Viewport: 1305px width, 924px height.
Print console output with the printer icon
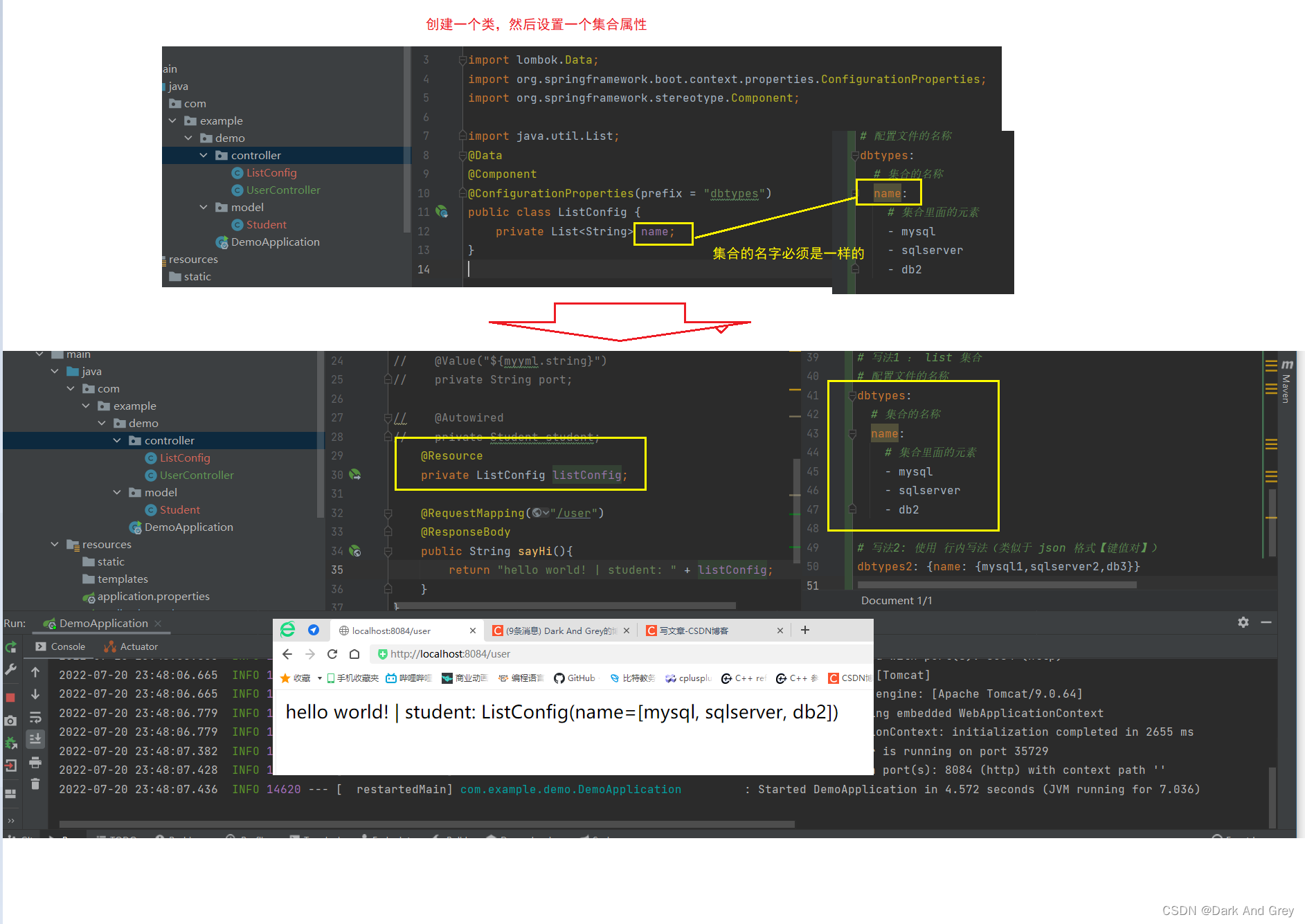click(35, 762)
